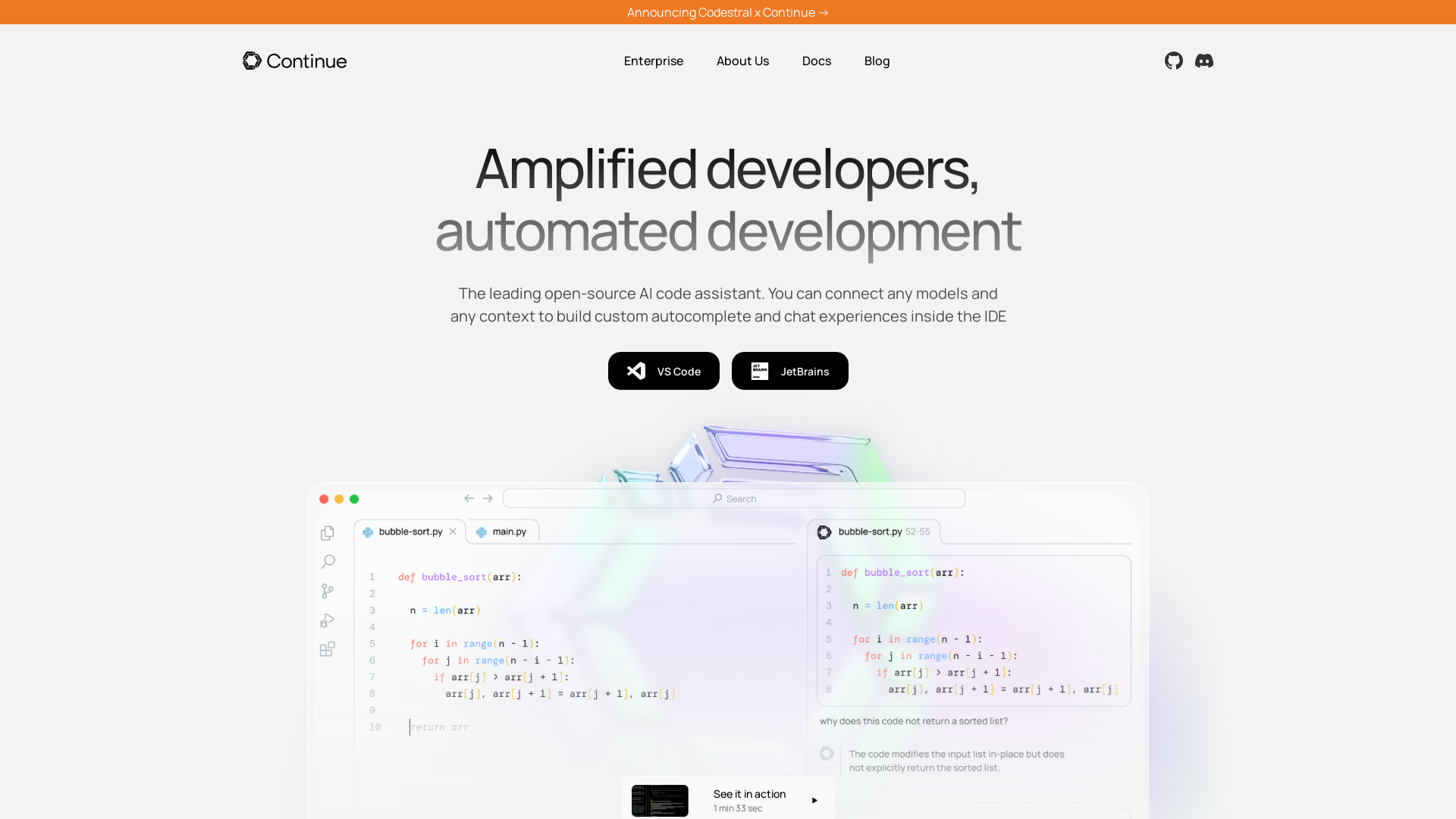1456x819 pixels.
Task: Click the forward arrow in IDE mockup
Action: click(488, 498)
